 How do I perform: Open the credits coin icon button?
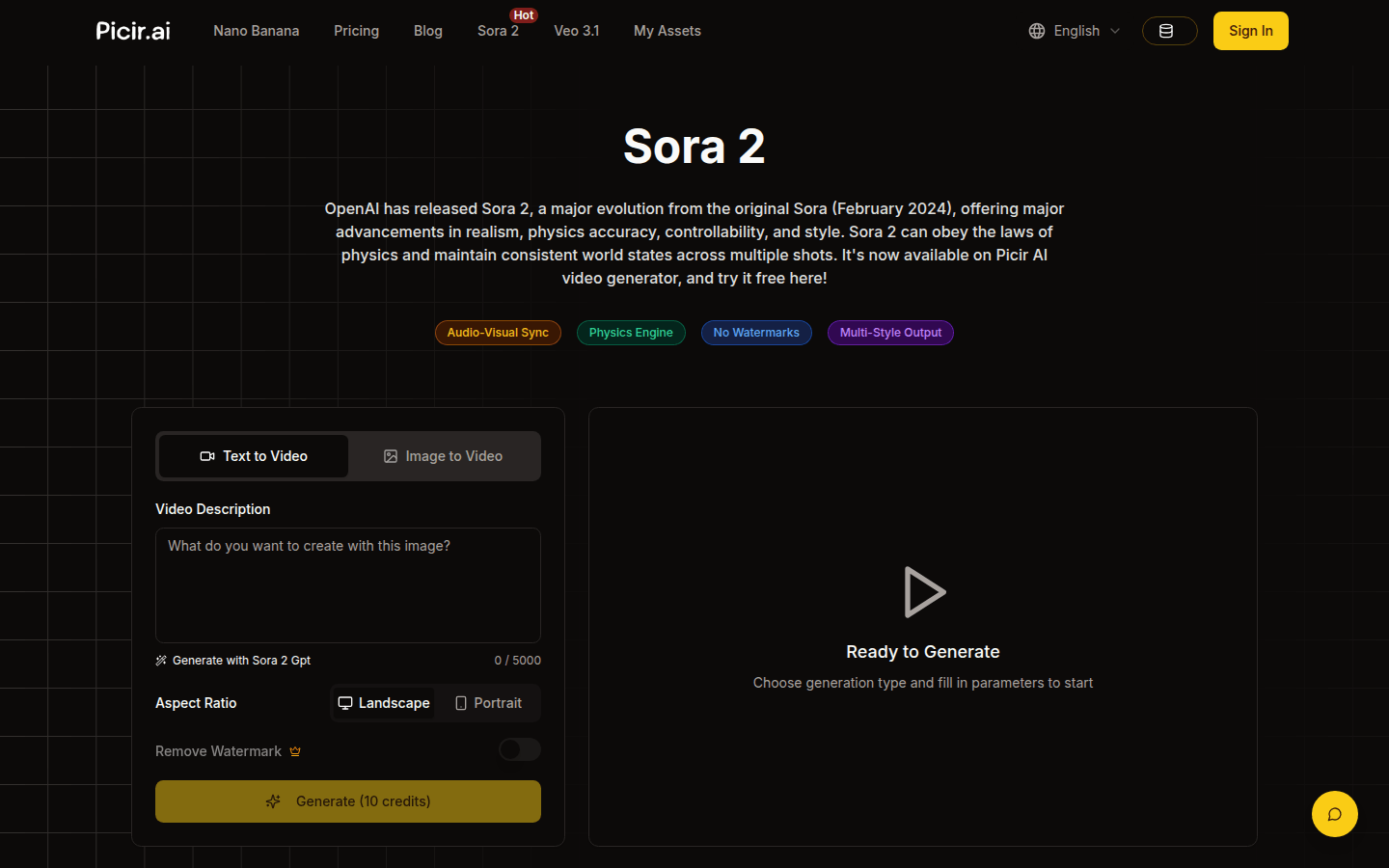[1169, 31]
